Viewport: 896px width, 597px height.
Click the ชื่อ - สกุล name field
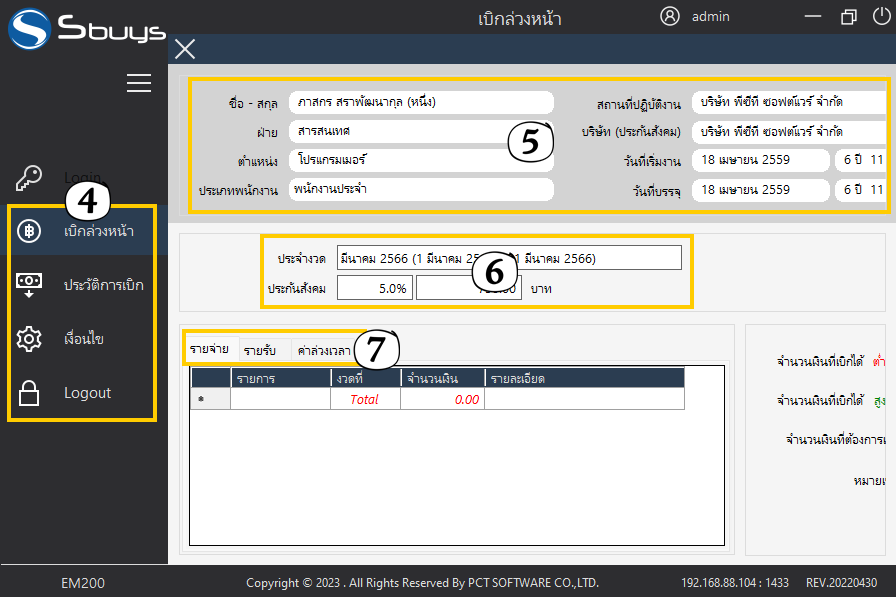[x=420, y=102]
